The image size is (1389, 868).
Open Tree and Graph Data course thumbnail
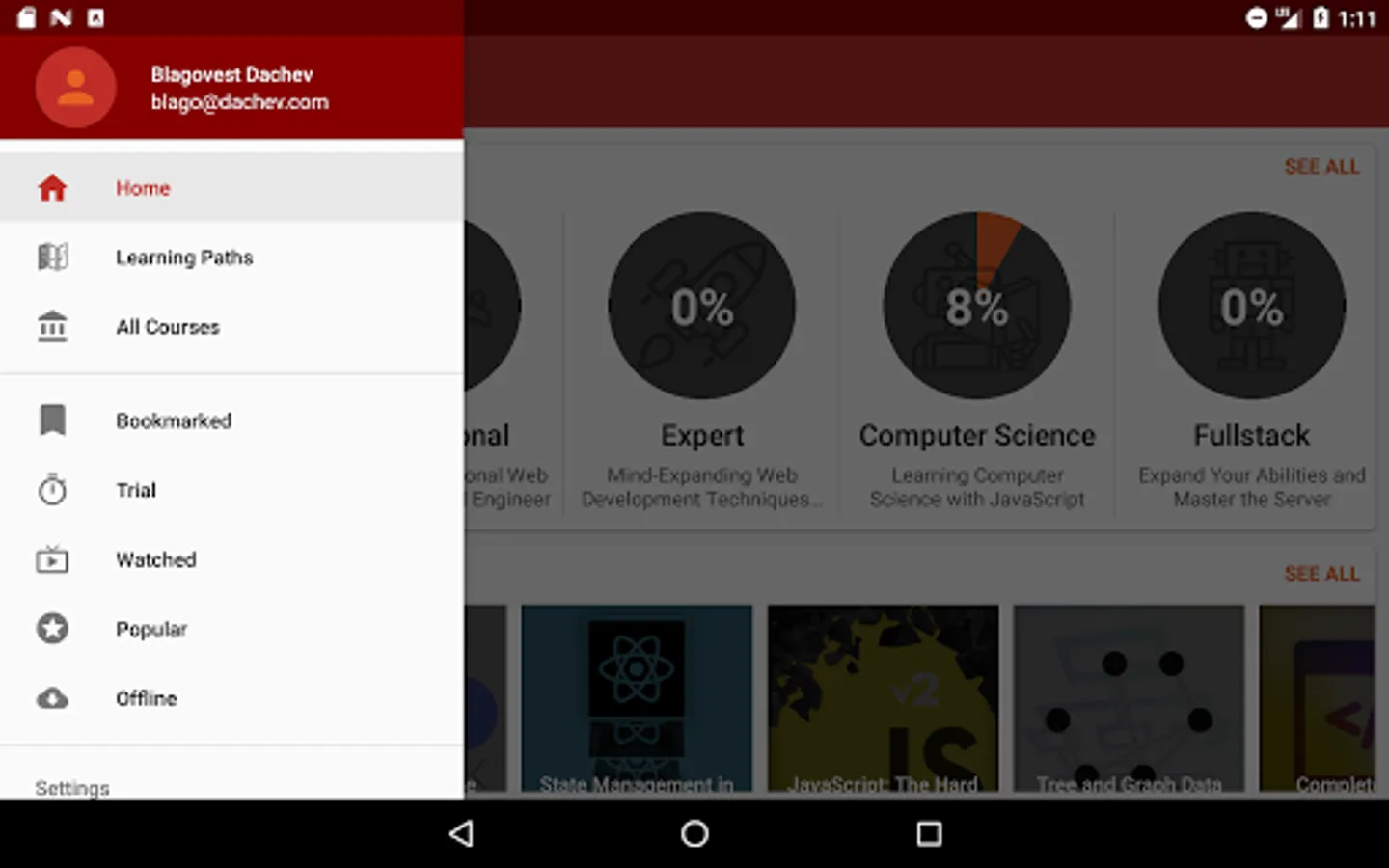(1129, 699)
